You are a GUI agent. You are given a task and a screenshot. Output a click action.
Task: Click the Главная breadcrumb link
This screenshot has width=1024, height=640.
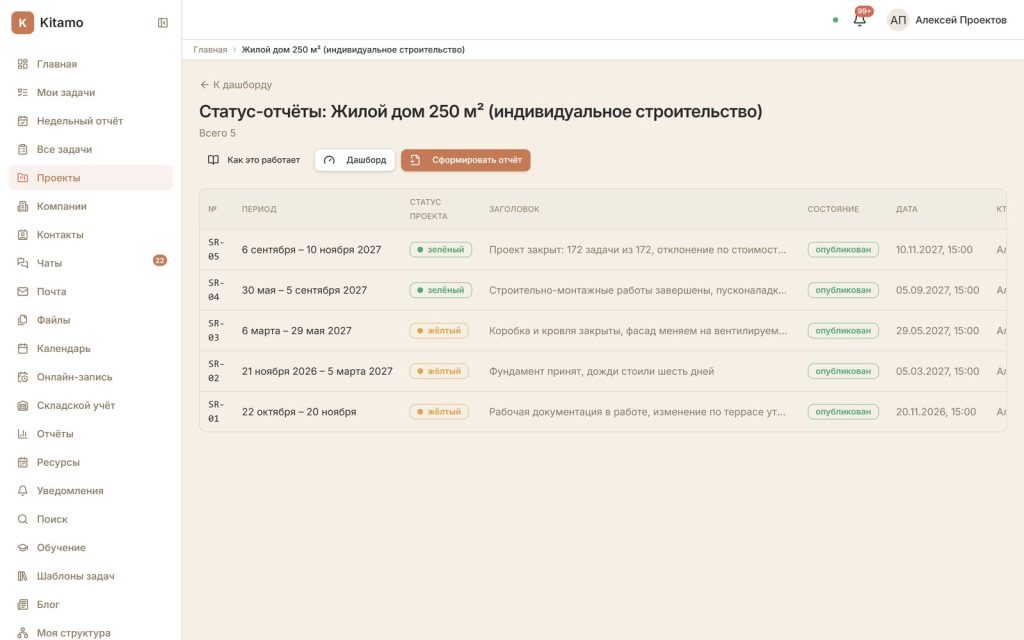(210, 50)
